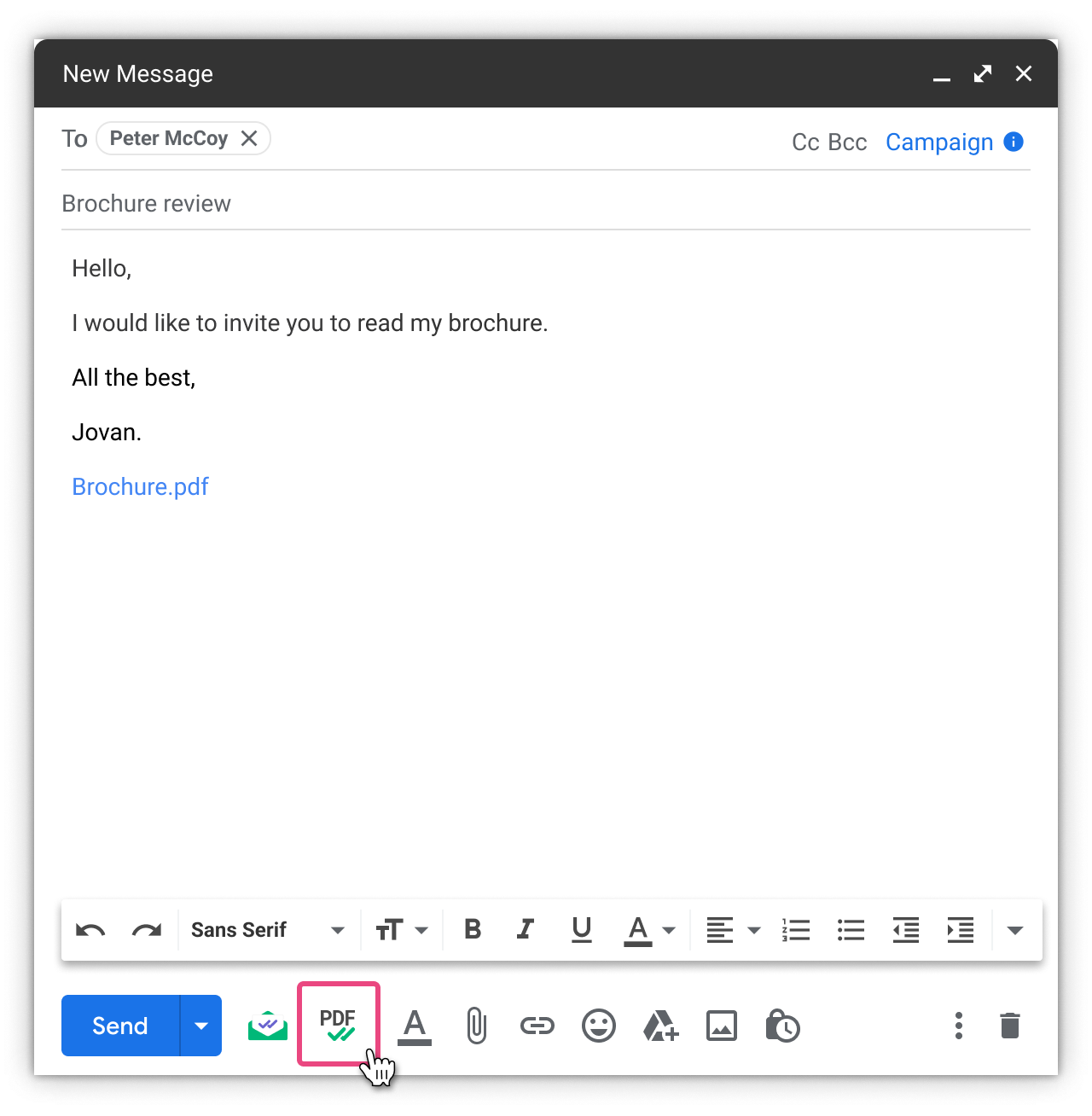Toggle bold formatting
The height and width of the screenshot is (1116, 1092).
click(x=473, y=929)
